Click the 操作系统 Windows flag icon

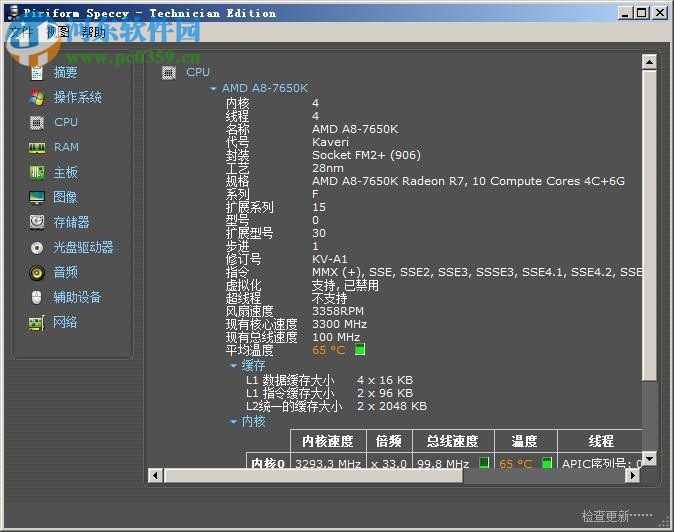37,98
